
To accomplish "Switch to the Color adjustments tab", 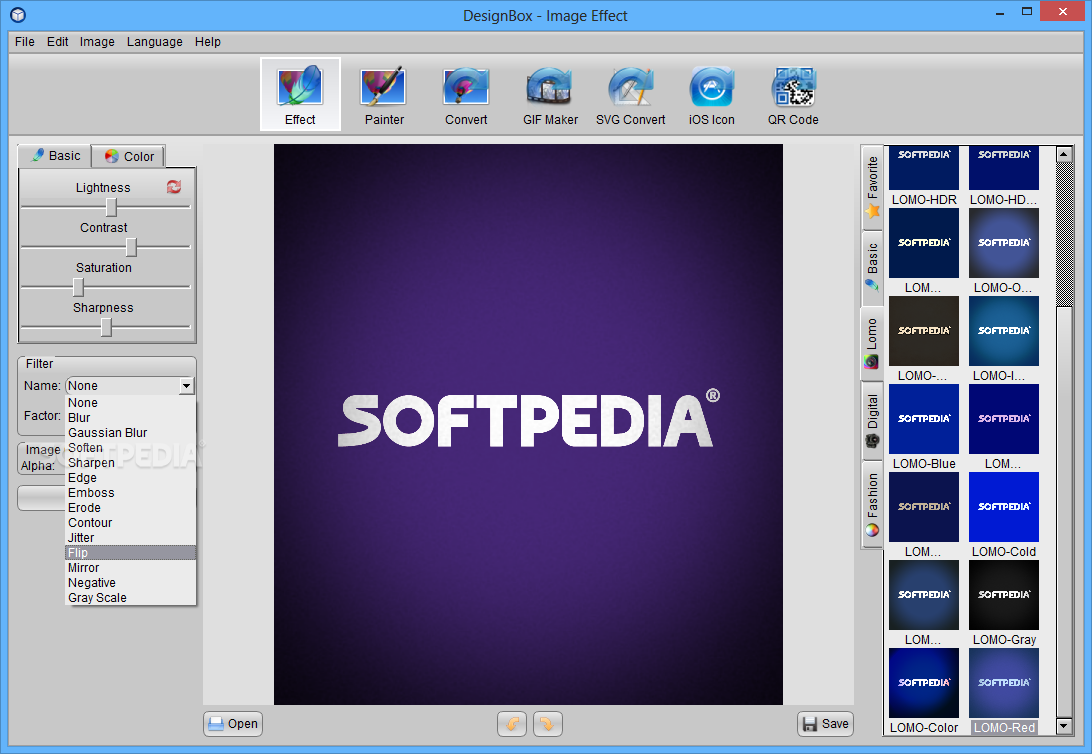I will tap(129, 157).
